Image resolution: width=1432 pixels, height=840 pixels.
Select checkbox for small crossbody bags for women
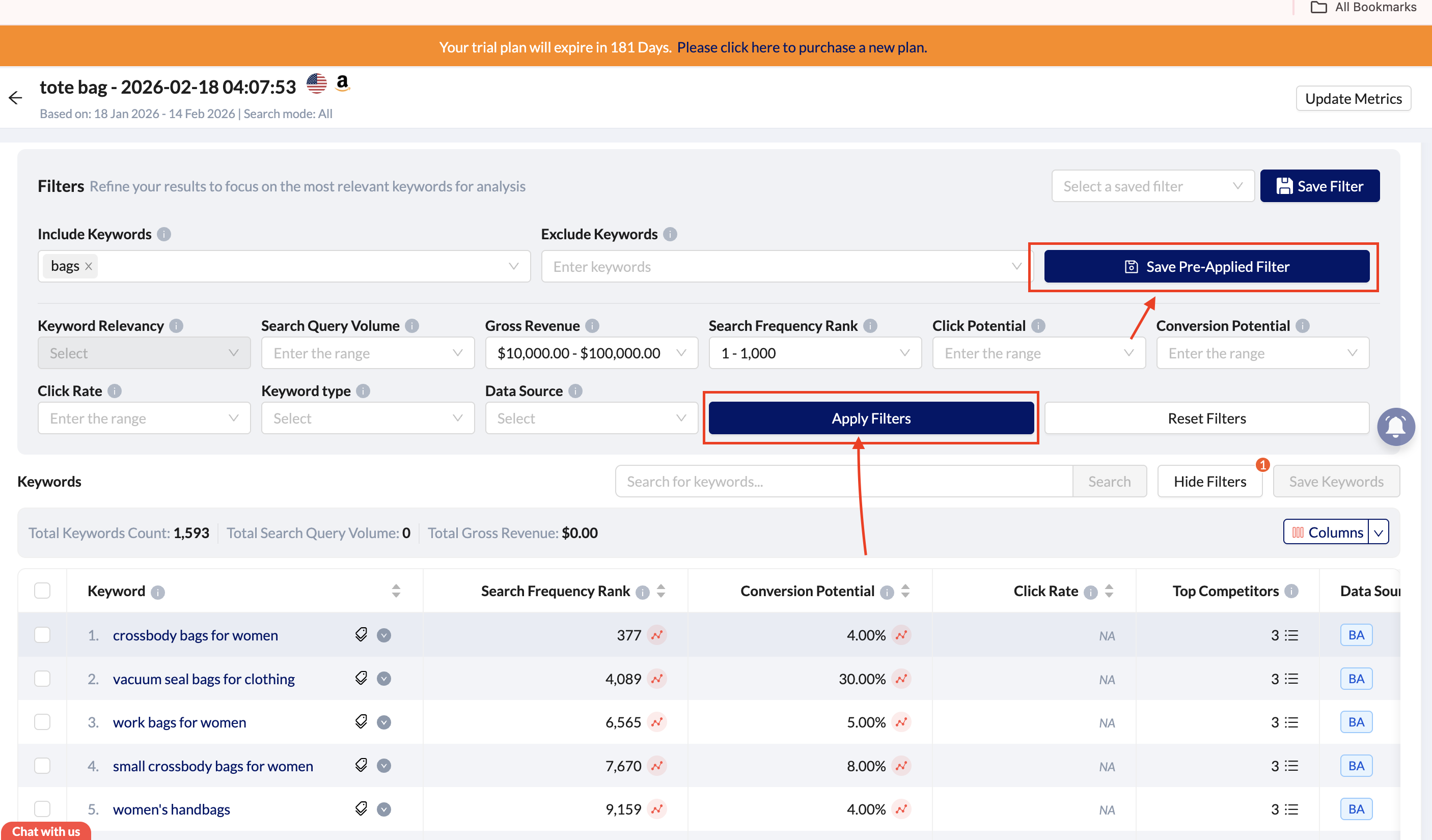pyautogui.click(x=42, y=766)
